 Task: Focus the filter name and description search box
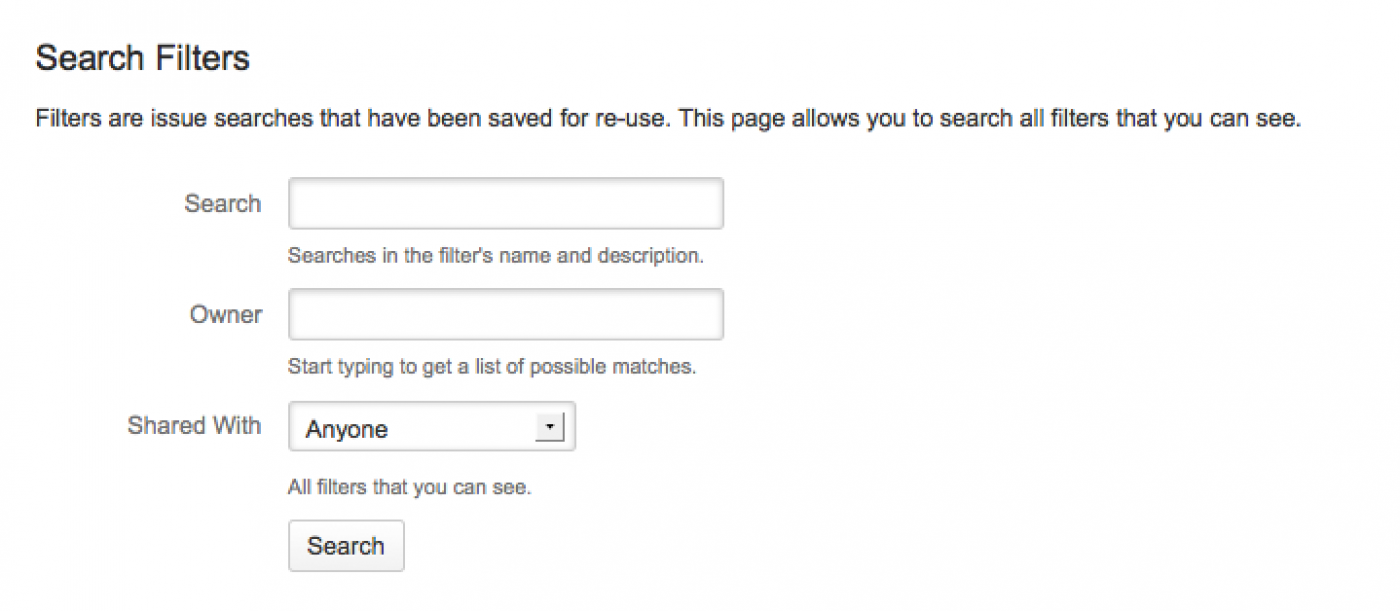point(505,204)
